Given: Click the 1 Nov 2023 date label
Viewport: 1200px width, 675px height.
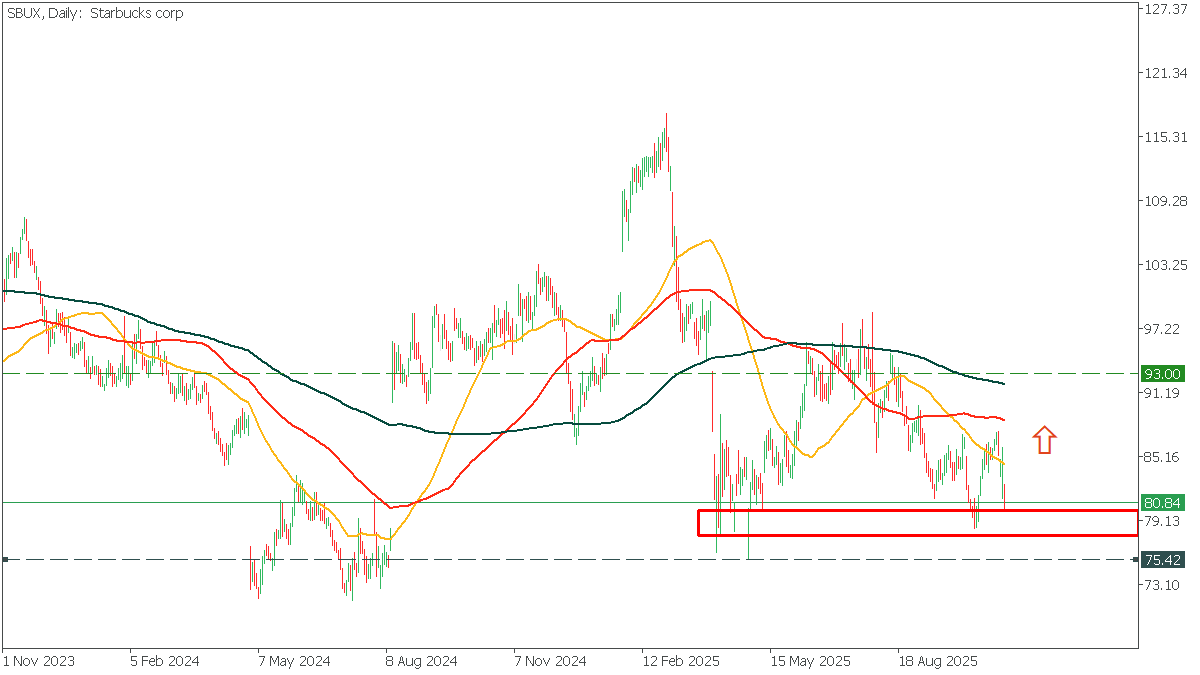Looking at the screenshot, I should [x=38, y=661].
